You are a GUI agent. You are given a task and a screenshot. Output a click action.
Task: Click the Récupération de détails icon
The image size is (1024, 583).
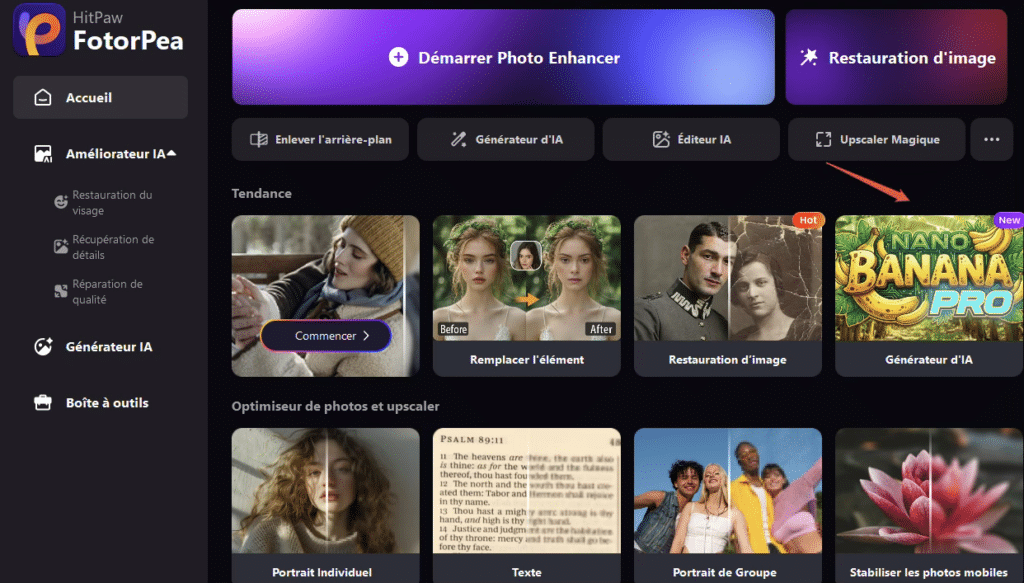point(60,247)
